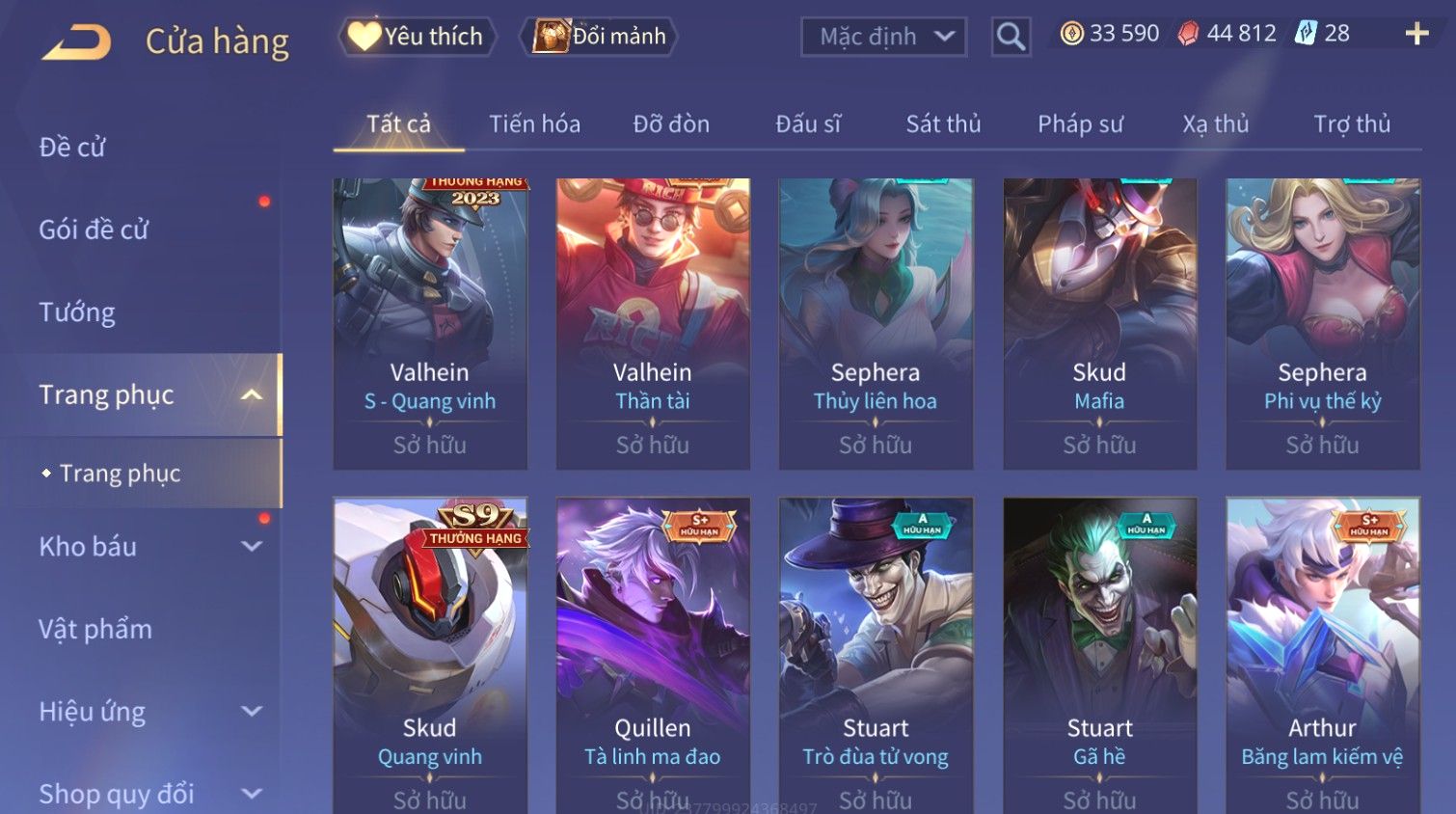Expand the Kho báu sidebar section
Viewport: 1456px width, 814px height.
[251, 547]
